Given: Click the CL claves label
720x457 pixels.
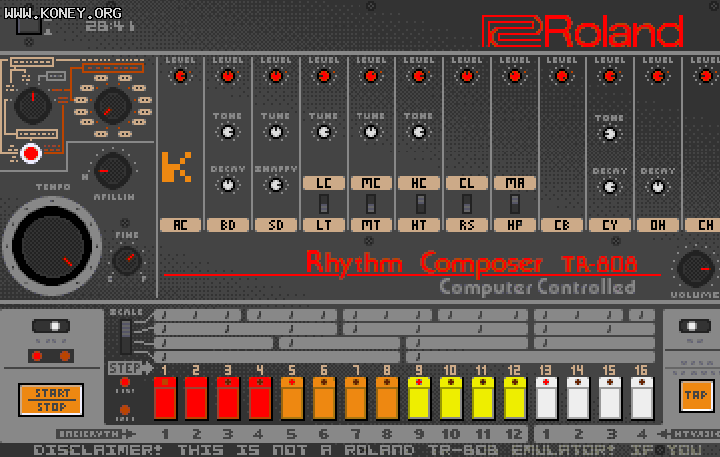Looking at the screenshot, I should pos(467,183).
